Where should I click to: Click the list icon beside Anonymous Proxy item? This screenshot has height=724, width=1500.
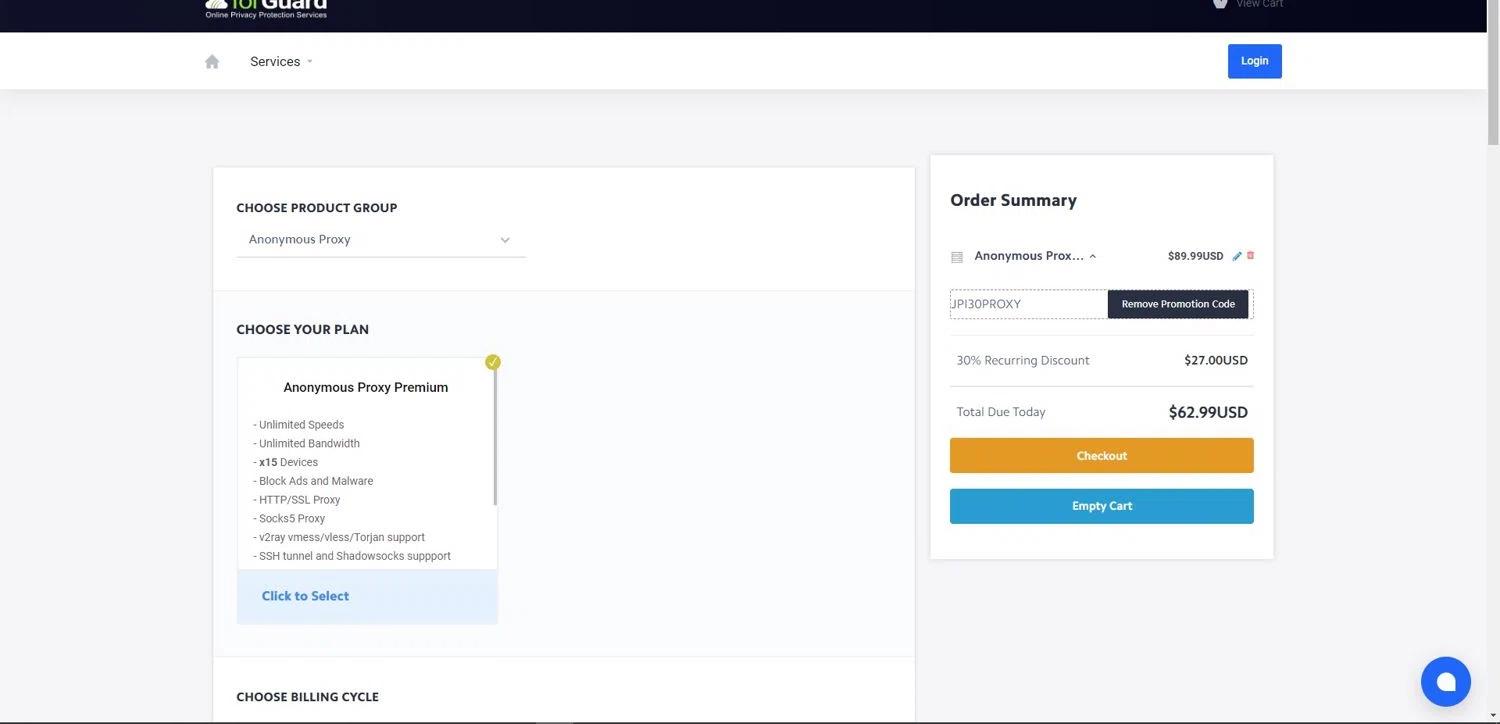(957, 257)
